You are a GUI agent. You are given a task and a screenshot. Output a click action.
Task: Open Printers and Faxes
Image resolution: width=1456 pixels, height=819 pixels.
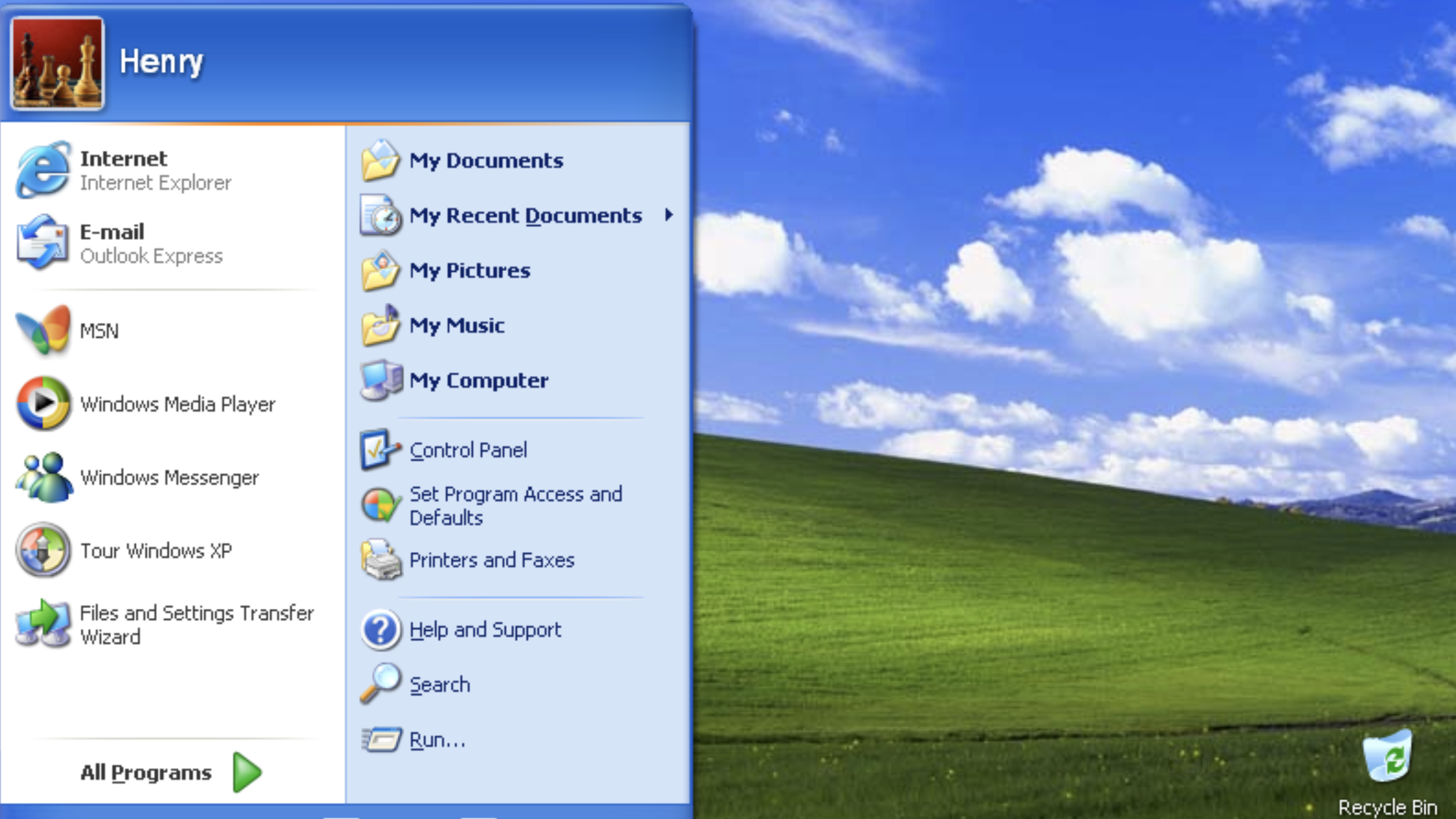[x=492, y=560]
